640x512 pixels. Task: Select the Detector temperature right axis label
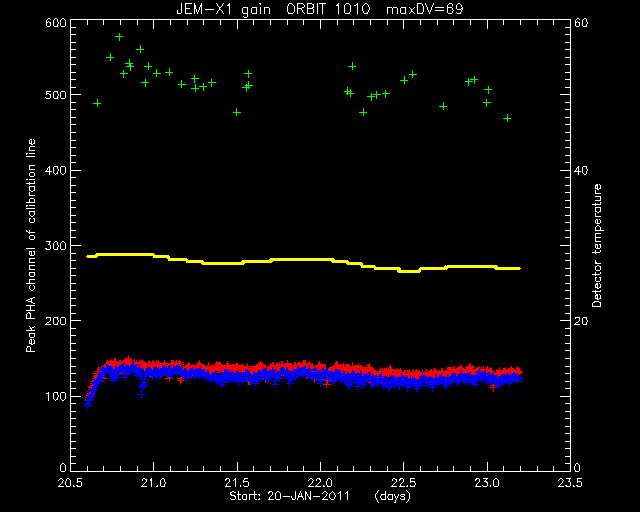(596, 245)
